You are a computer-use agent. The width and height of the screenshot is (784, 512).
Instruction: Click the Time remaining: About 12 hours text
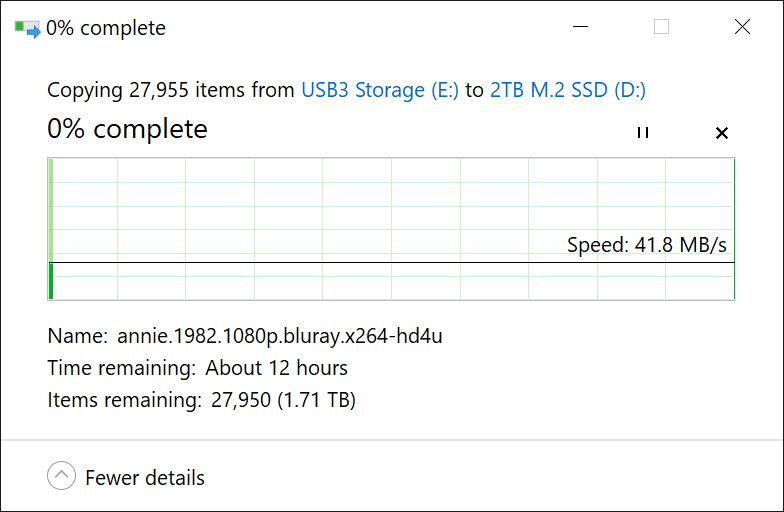[x=198, y=368]
